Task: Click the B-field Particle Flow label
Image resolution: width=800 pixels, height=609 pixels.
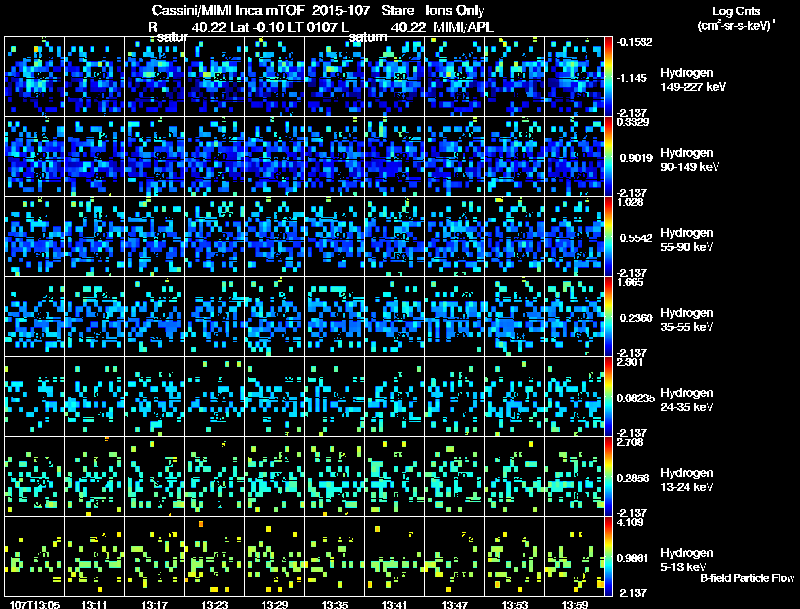Action: pyautogui.click(x=747, y=578)
